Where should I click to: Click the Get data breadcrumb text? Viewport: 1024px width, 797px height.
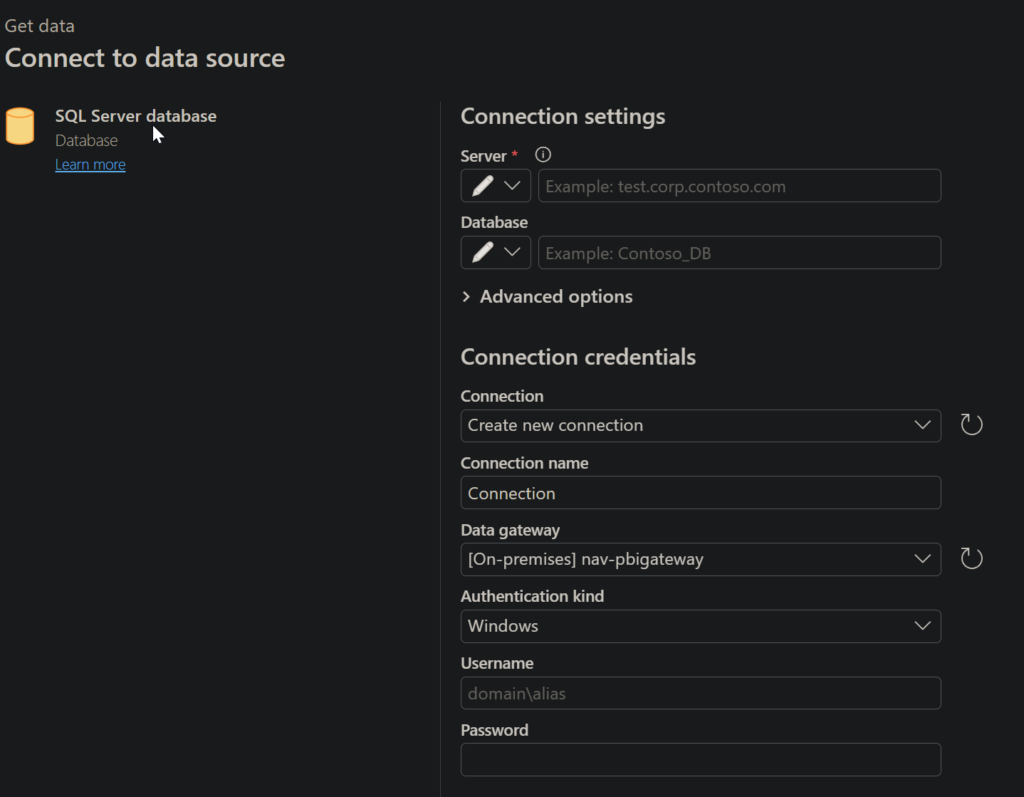(x=40, y=26)
